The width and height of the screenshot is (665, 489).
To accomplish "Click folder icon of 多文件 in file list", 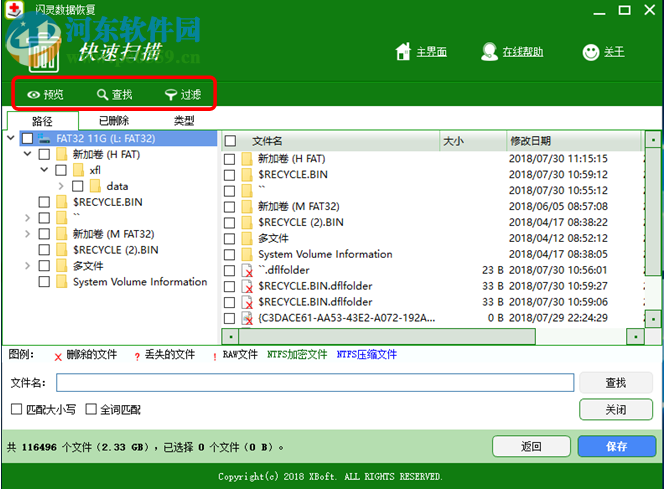I will coord(247,238).
